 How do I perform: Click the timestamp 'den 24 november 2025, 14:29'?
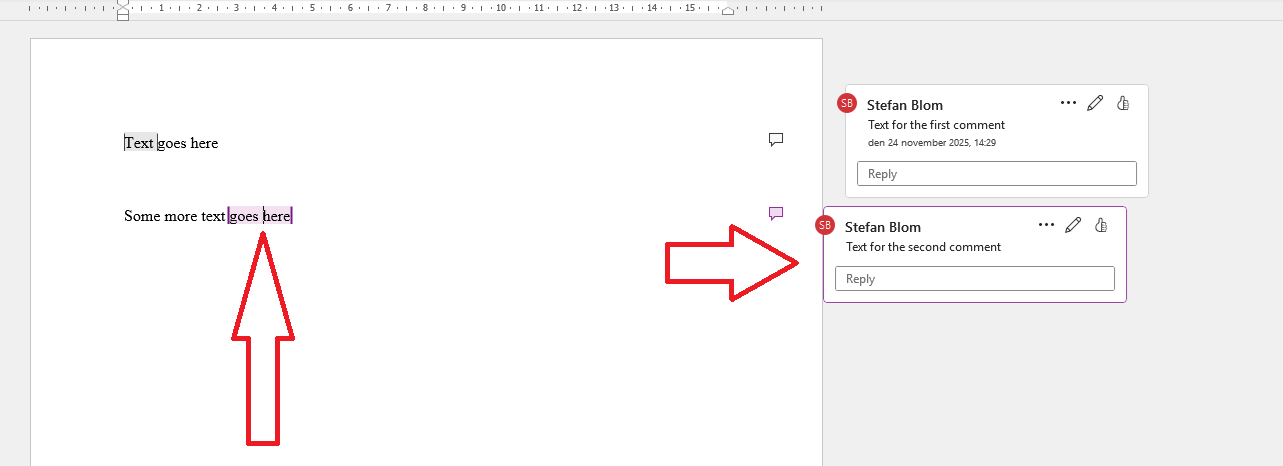pos(931,143)
